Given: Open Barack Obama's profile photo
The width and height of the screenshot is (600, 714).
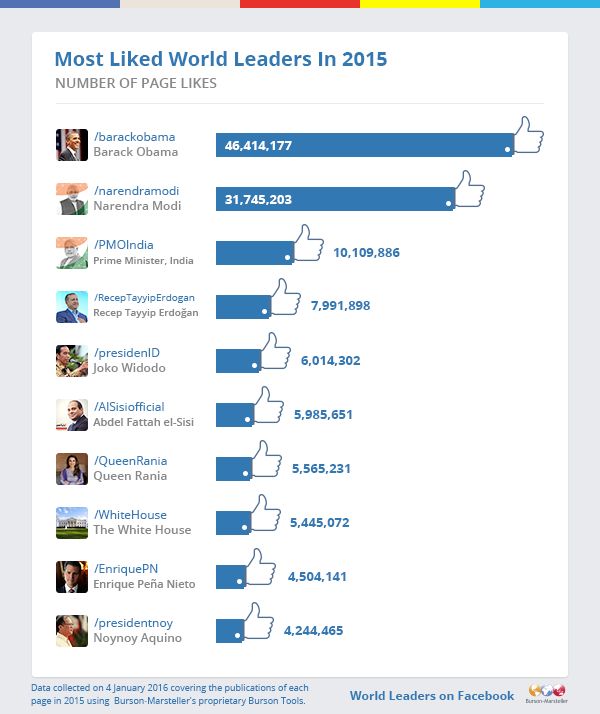Looking at the screenshot, I should click(72, 145).
